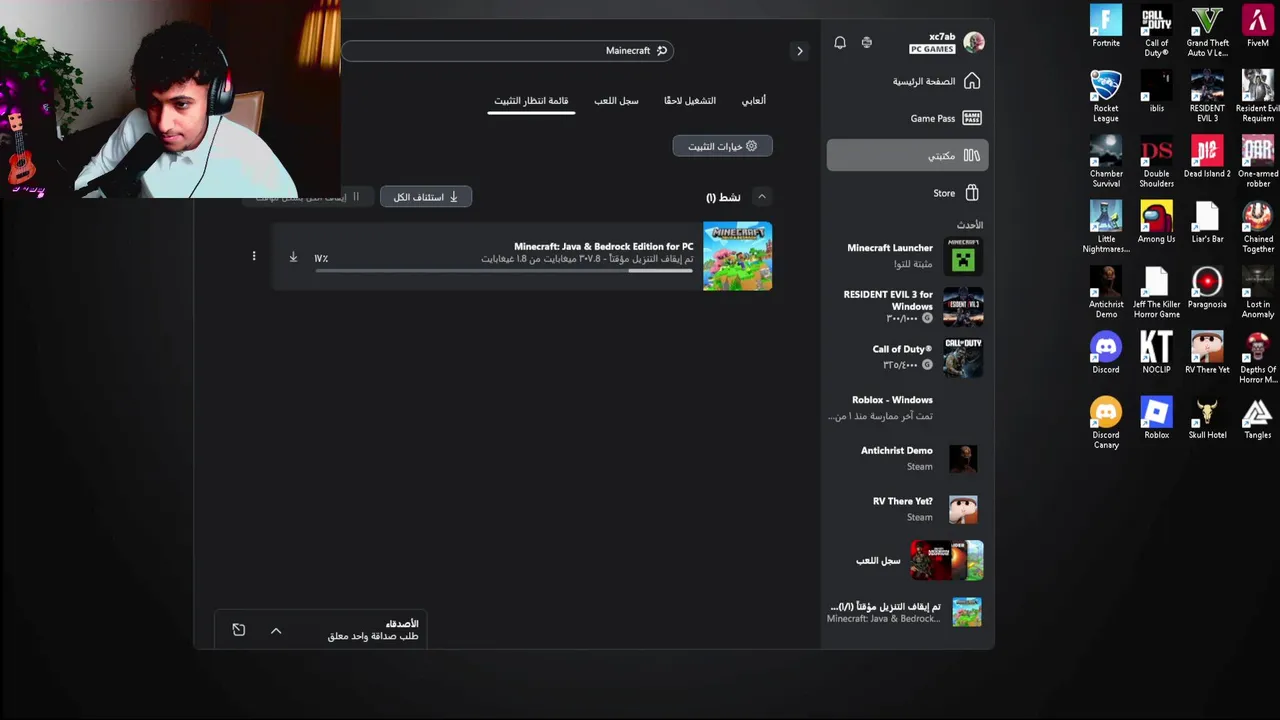Click the Skull Hotel desktop icon
1280x720 pixels.
coord(1208,418)
